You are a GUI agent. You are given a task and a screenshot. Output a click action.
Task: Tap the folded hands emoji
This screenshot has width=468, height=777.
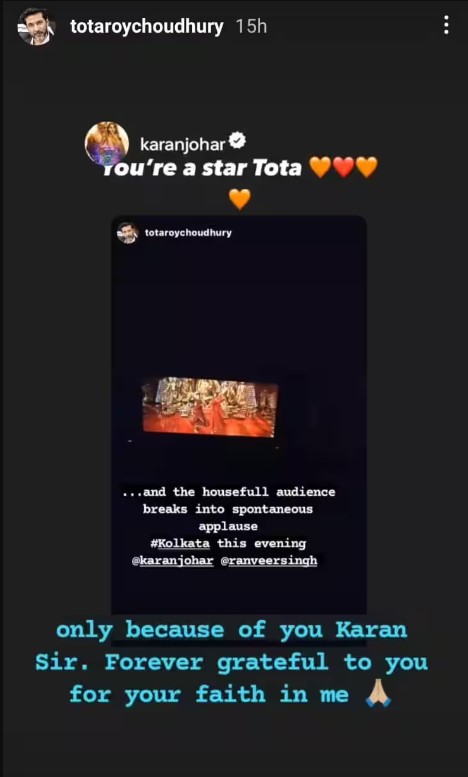point(378,695)
